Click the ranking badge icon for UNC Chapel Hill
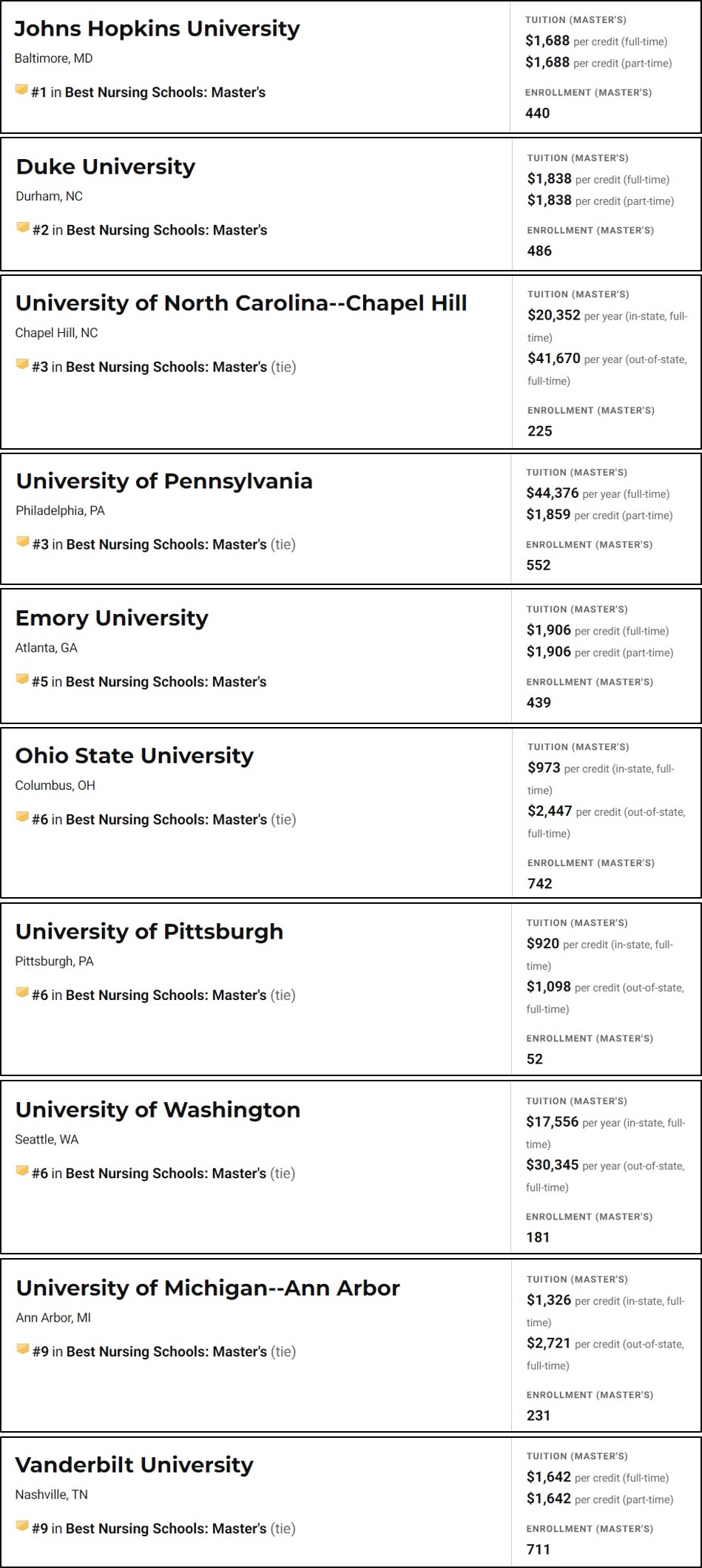The height and width of the screenshot is (1568, 702). coord(22,365)
